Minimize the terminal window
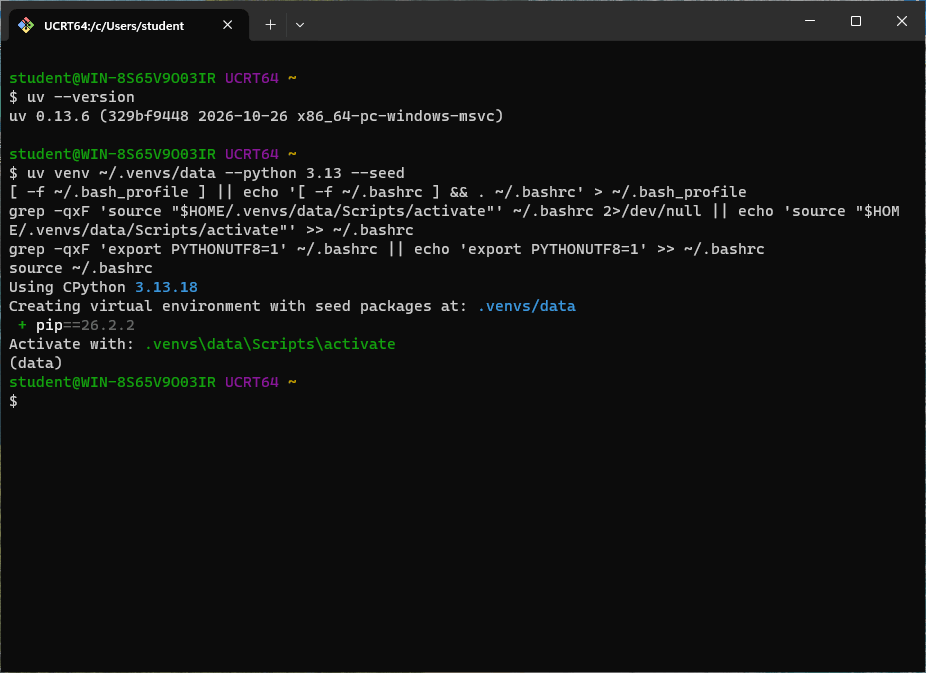 pos(810,21)
